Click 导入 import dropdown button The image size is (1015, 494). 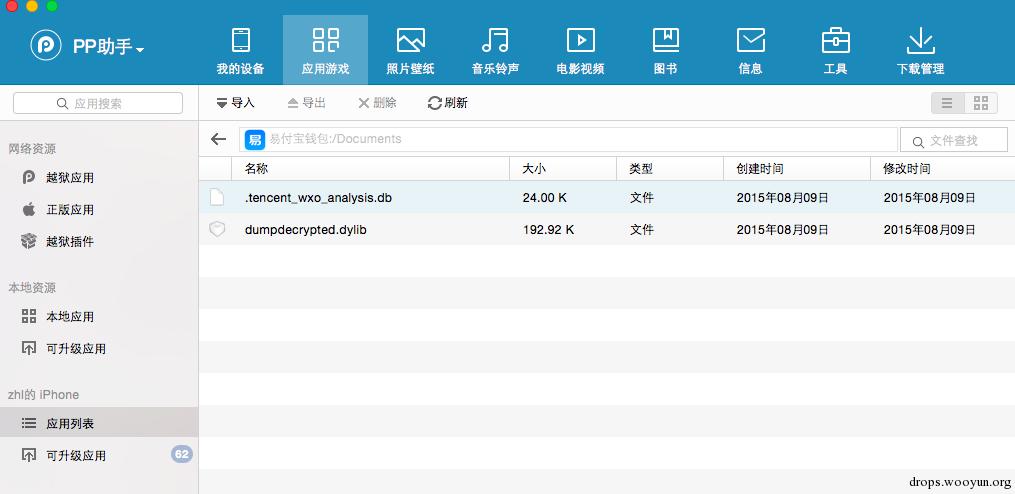235,103
